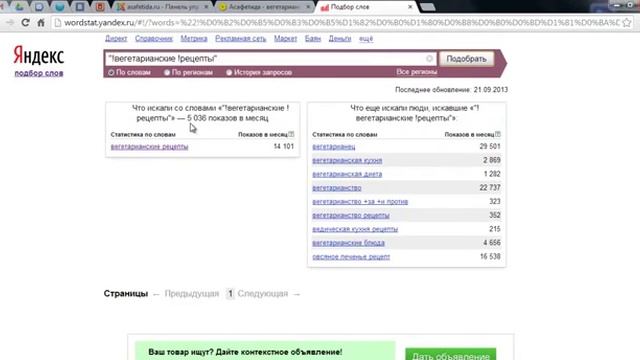This screenshot has width=640, height=360.
Task: Select the Подбор слов tab
Action: coord(367,7)
